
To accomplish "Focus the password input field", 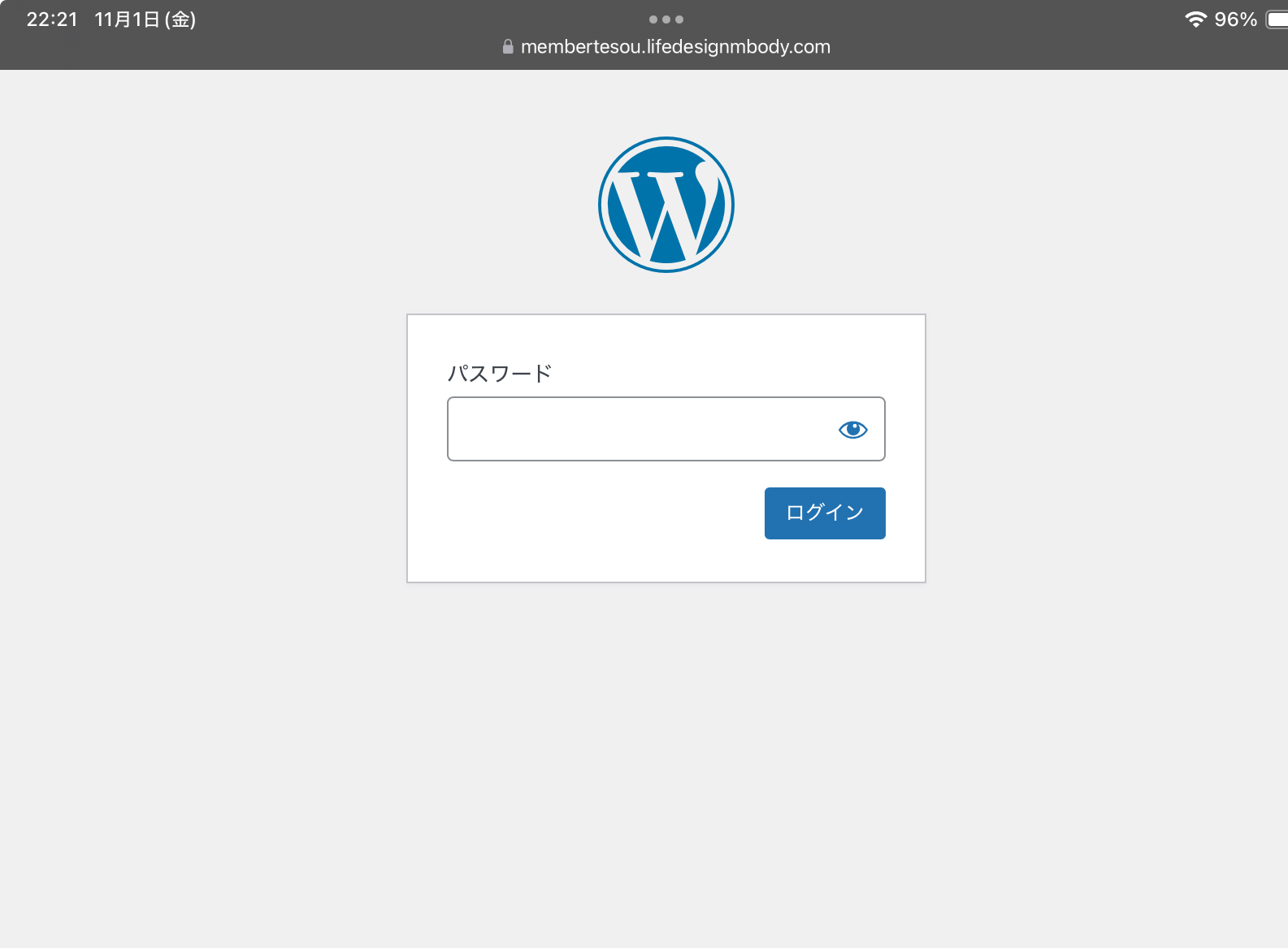I will point(666,429).
